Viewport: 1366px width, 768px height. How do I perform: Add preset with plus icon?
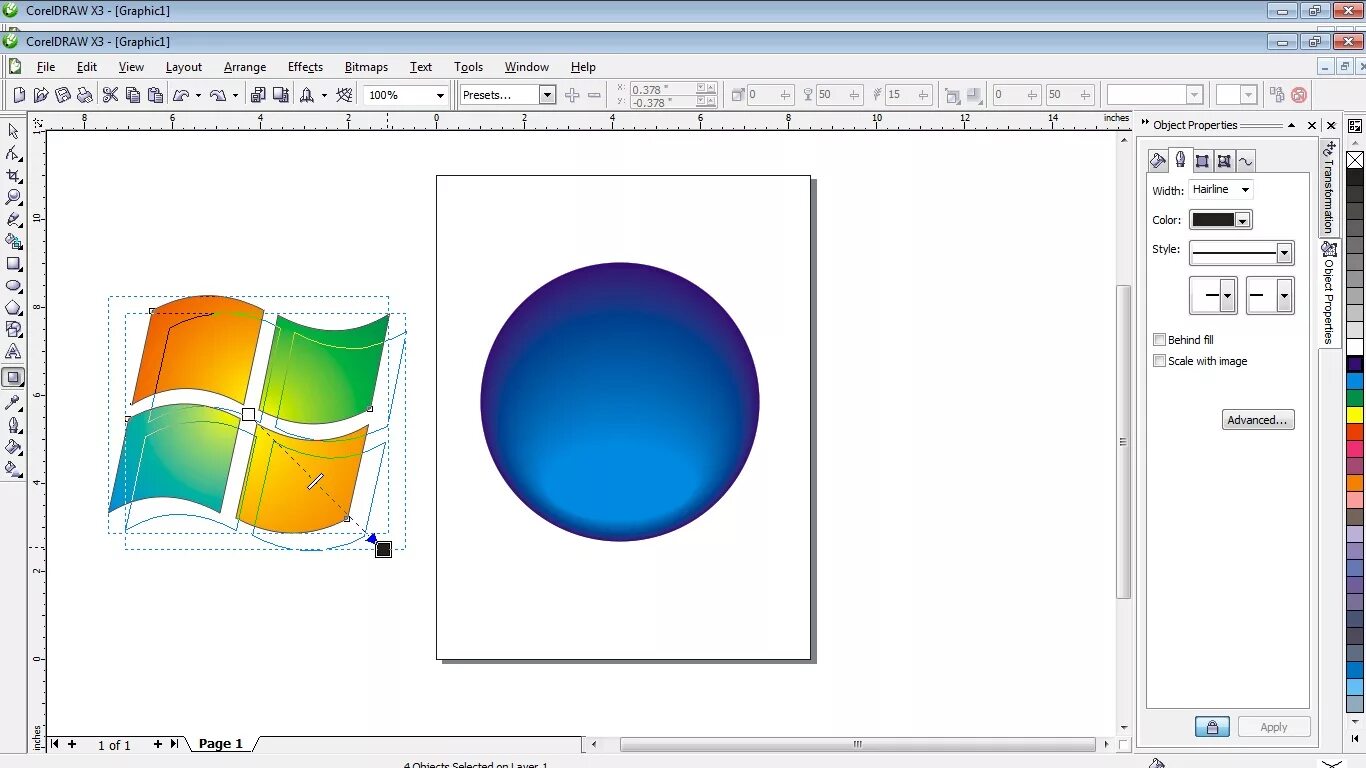click(x=572, y=95)
